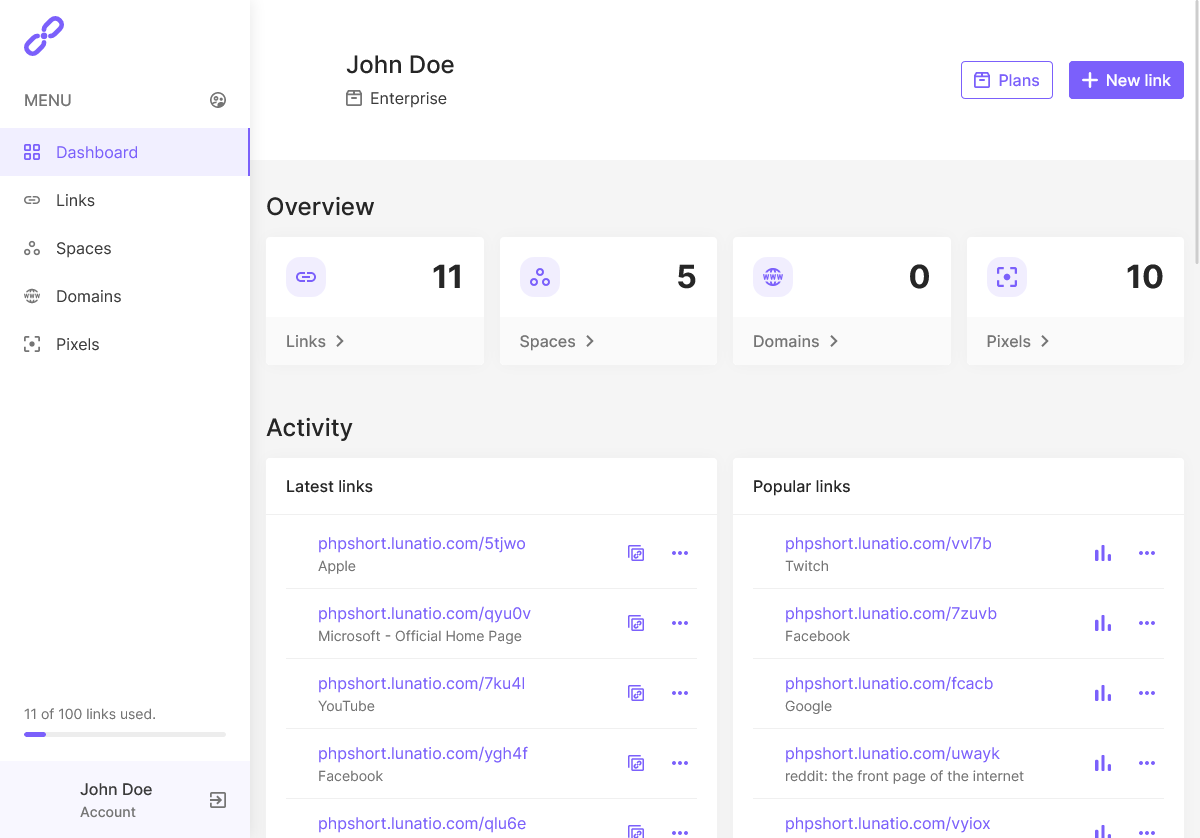Click the Enterprise plan label
Viewport: 1200px width, 838px height.
pyautogui.click(x=408, y=98)
